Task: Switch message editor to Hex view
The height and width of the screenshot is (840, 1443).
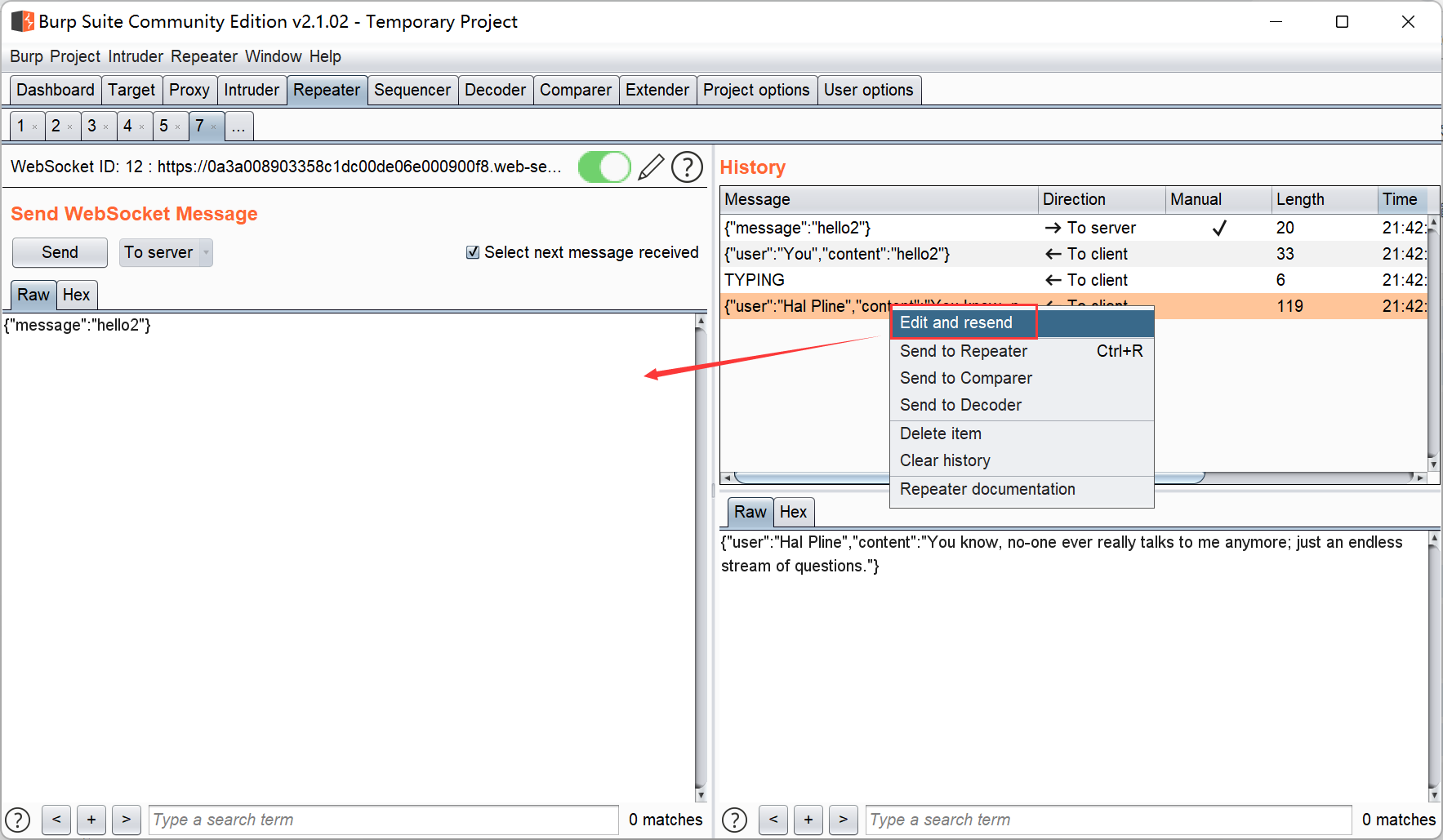Action: [x=76, y=295]
